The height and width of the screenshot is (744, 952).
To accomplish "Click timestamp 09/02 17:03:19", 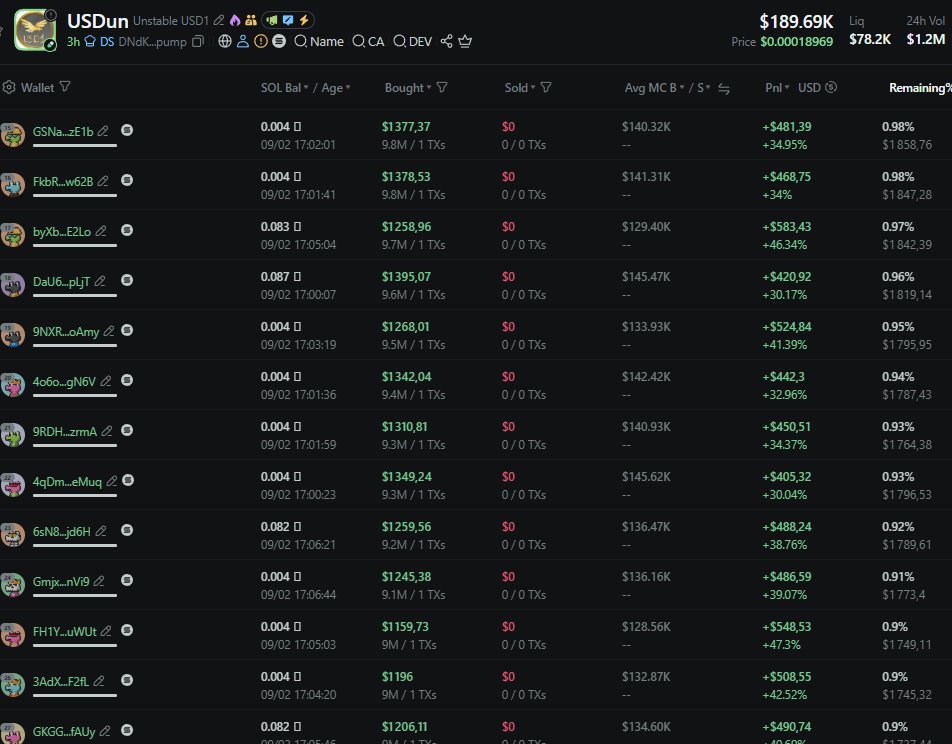I will (298, 344).
